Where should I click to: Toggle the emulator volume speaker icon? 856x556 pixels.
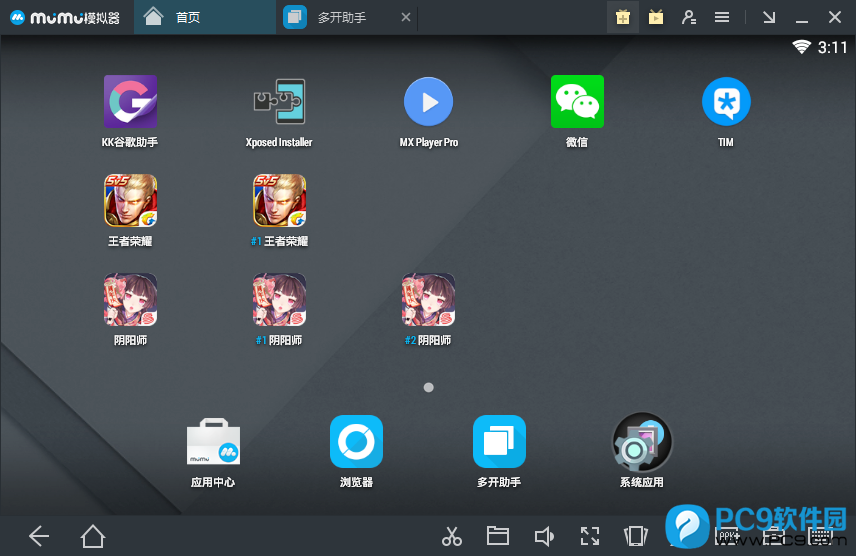point(544,536)
